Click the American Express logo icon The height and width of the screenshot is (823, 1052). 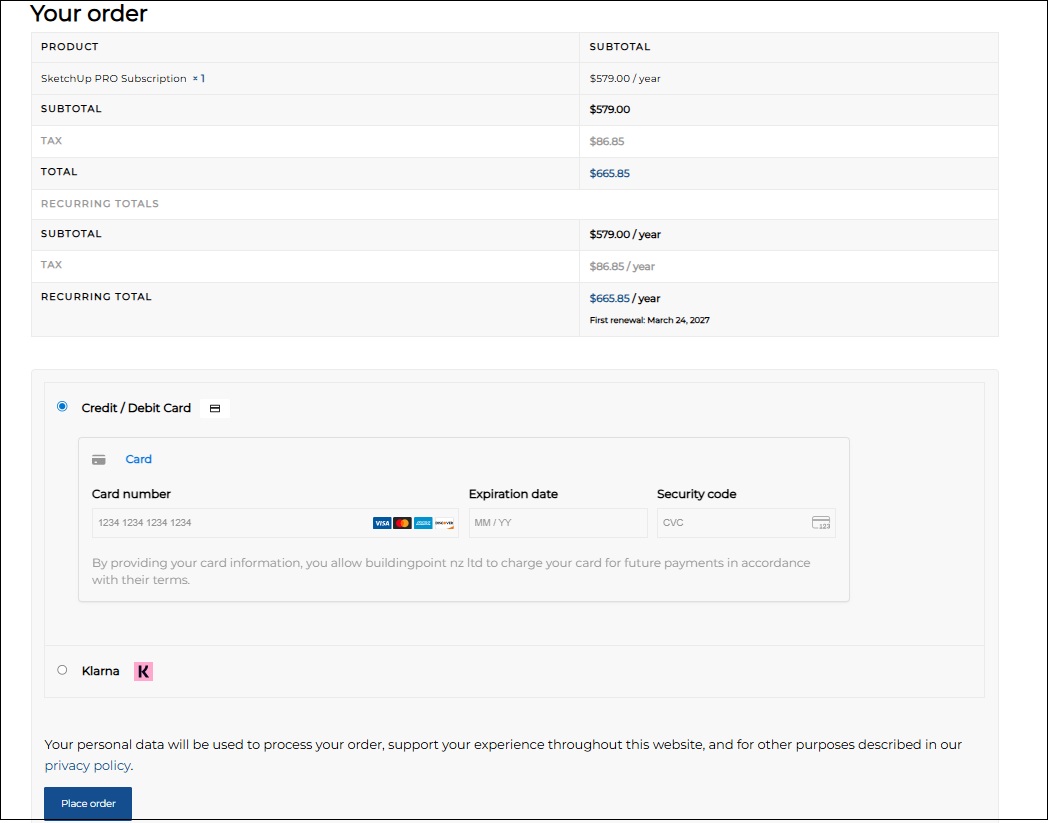423,523
